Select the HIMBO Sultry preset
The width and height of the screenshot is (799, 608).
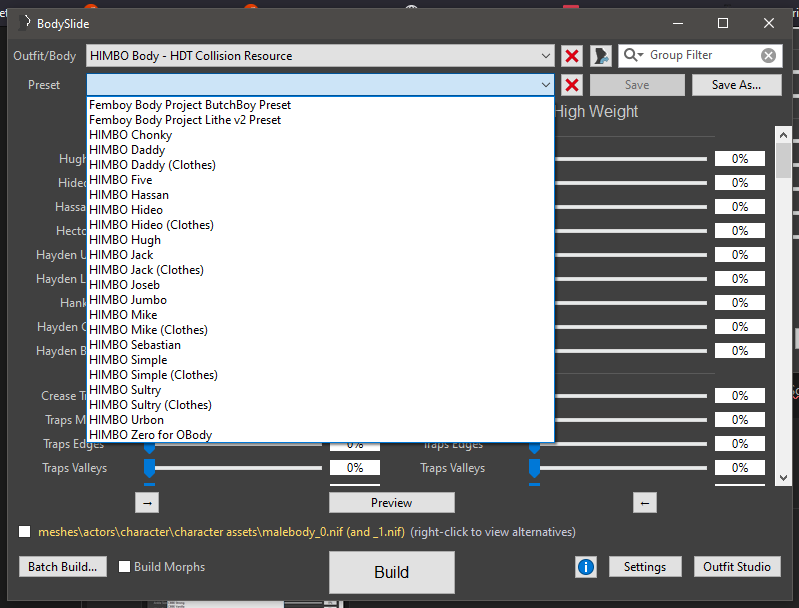click(321, 390)
